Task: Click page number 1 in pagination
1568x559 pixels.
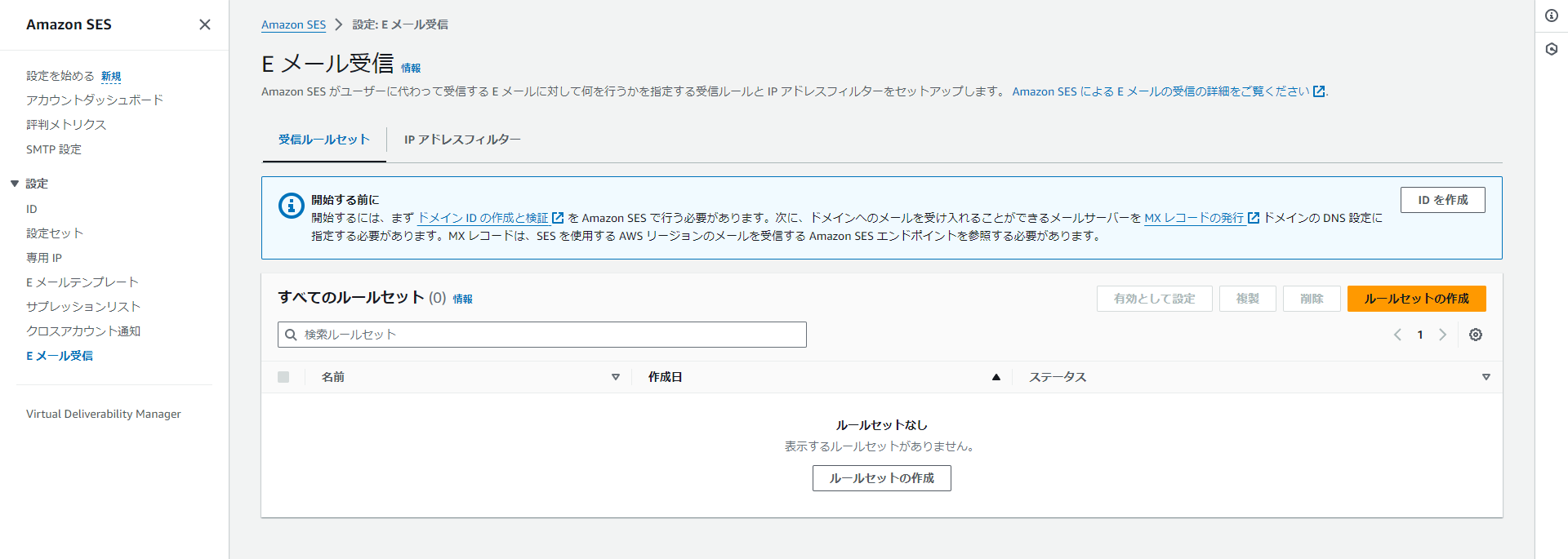Action: point(1420,335)
